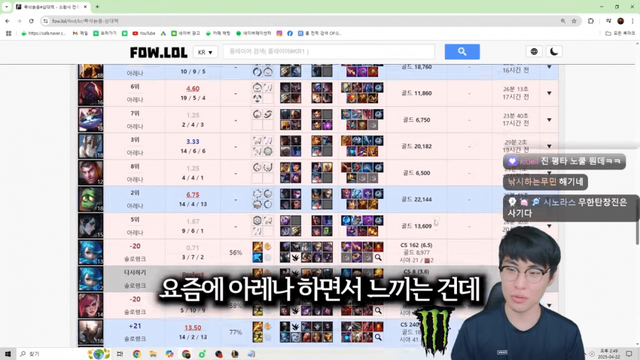The image size is (640, 360).
Task: Open Chrome from the taskbar
Action: (137, 354)
